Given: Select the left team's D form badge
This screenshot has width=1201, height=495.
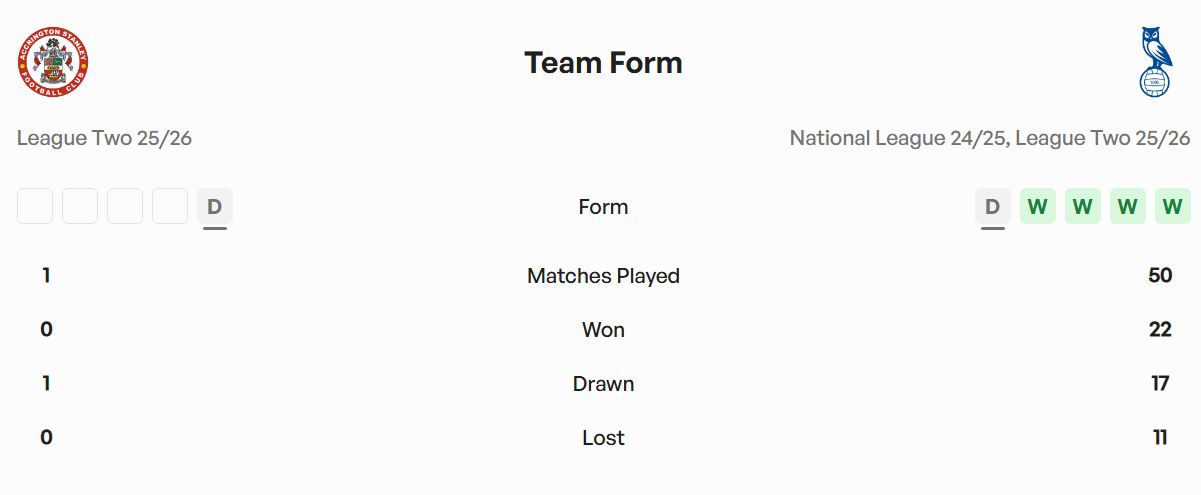Looking at the screenshot, I should [x=214, y=207].
